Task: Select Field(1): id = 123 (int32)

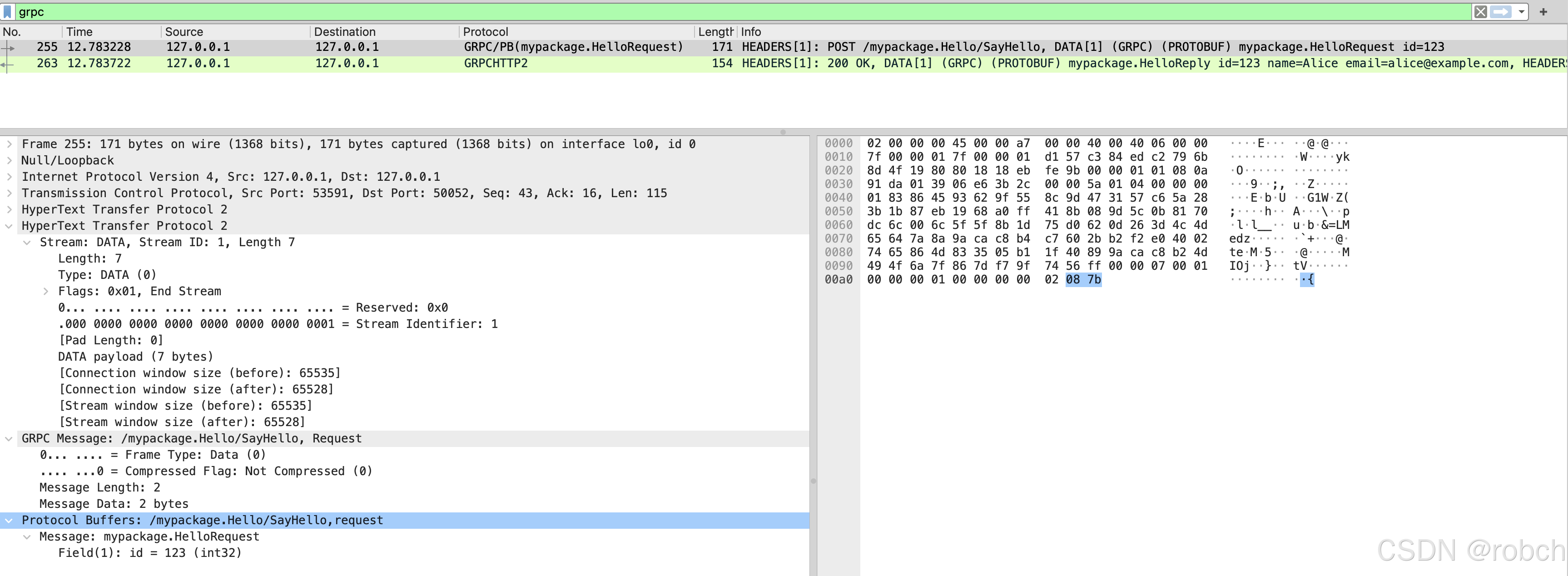Action: [x=150, y=553]
